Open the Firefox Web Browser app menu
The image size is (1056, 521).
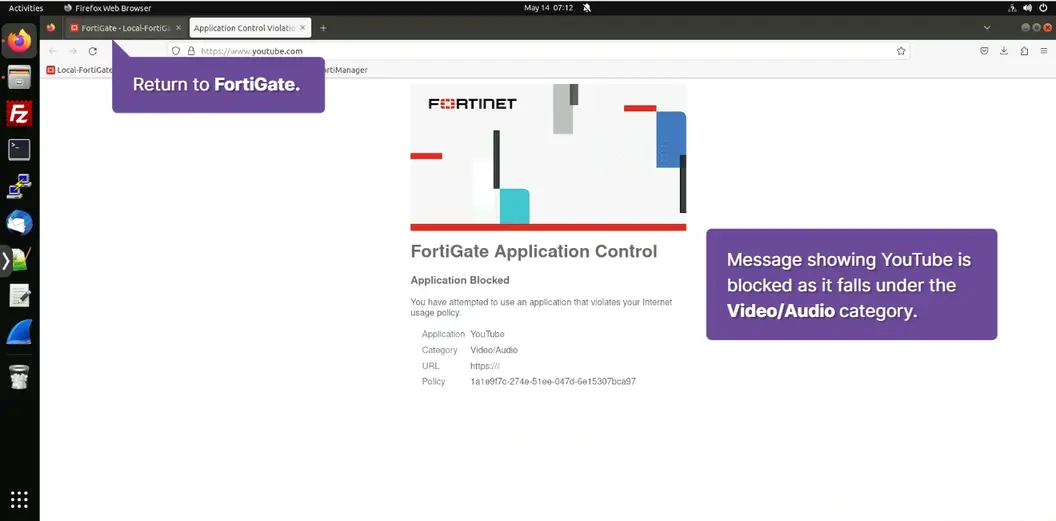(x=108, y=8)
